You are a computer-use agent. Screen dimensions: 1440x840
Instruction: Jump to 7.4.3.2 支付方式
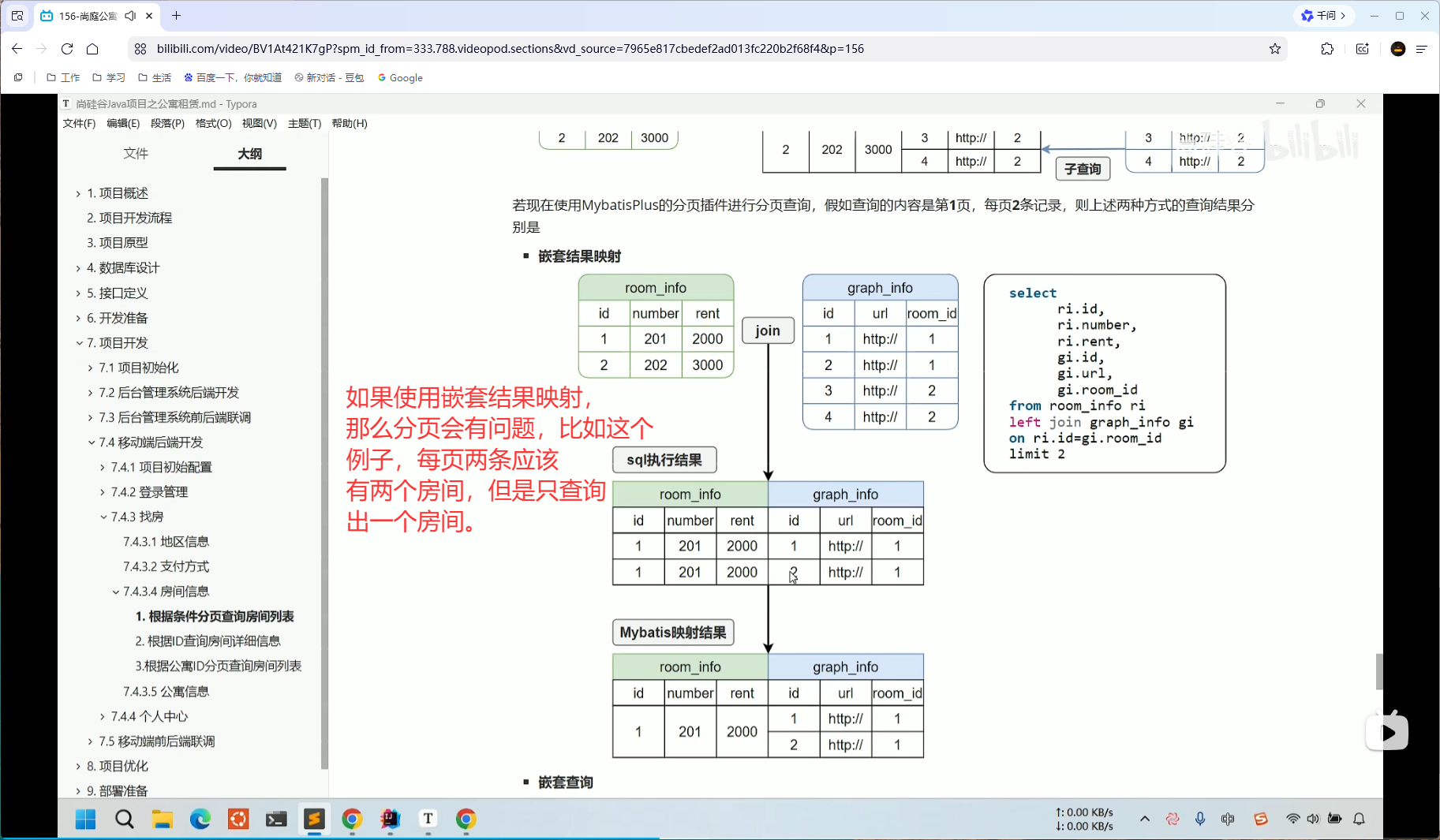[x=166, y=566]
